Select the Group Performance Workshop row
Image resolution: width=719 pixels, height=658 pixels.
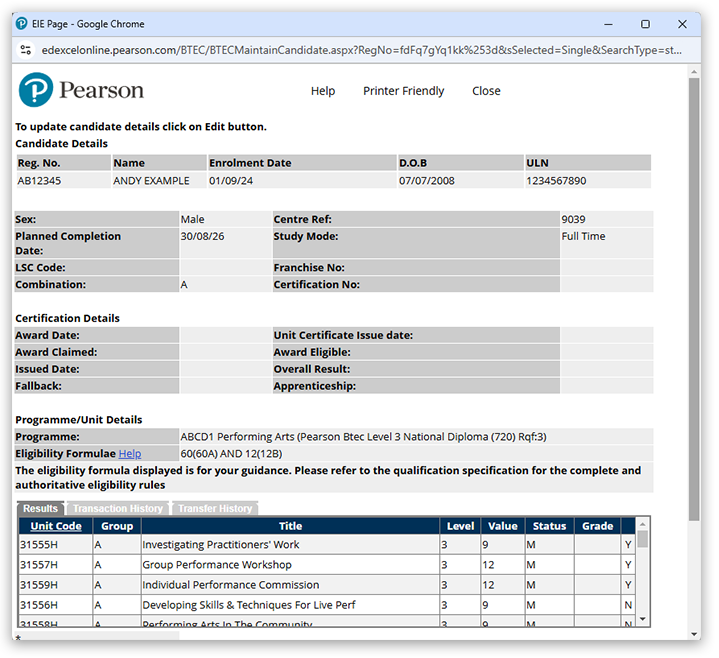point(290,565)
